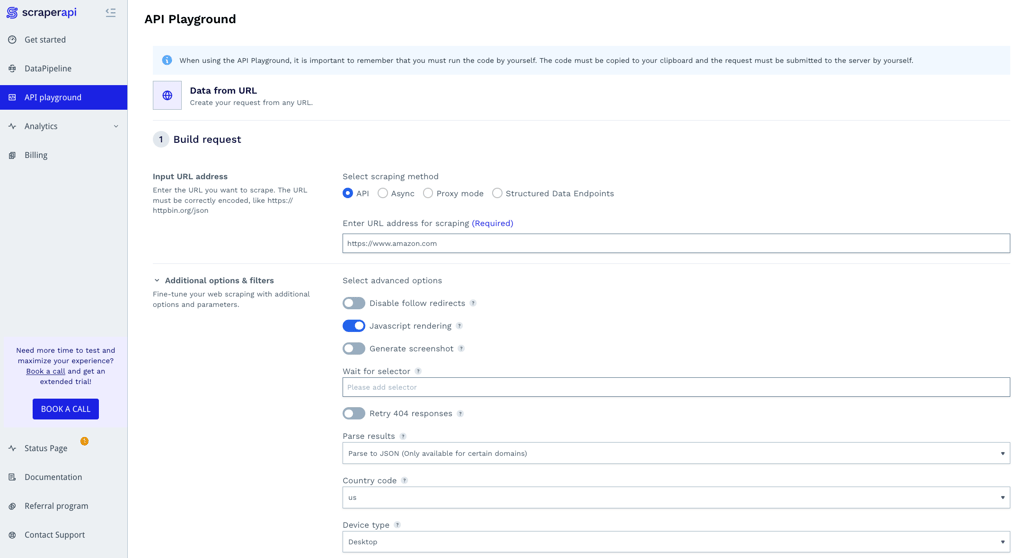Viewport: 1024px width, 558px height.
Task: Click the orange Status Page notification badge
Action: click(x=84, y=441)
